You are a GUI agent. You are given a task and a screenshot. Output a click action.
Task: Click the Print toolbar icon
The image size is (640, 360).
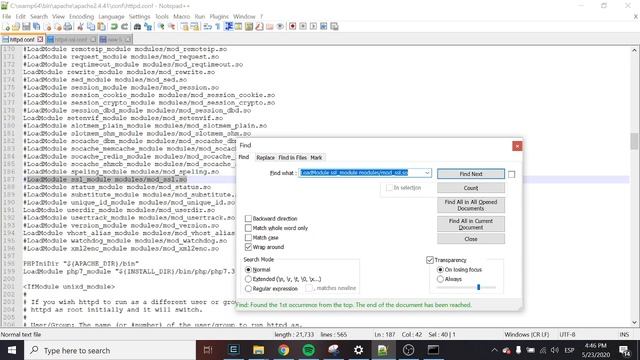(68, 27)
